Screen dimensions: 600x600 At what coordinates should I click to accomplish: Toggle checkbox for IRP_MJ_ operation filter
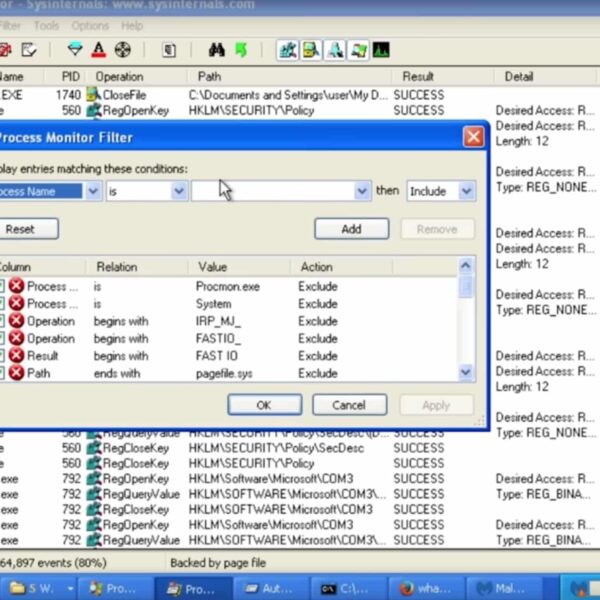point(2,321)
